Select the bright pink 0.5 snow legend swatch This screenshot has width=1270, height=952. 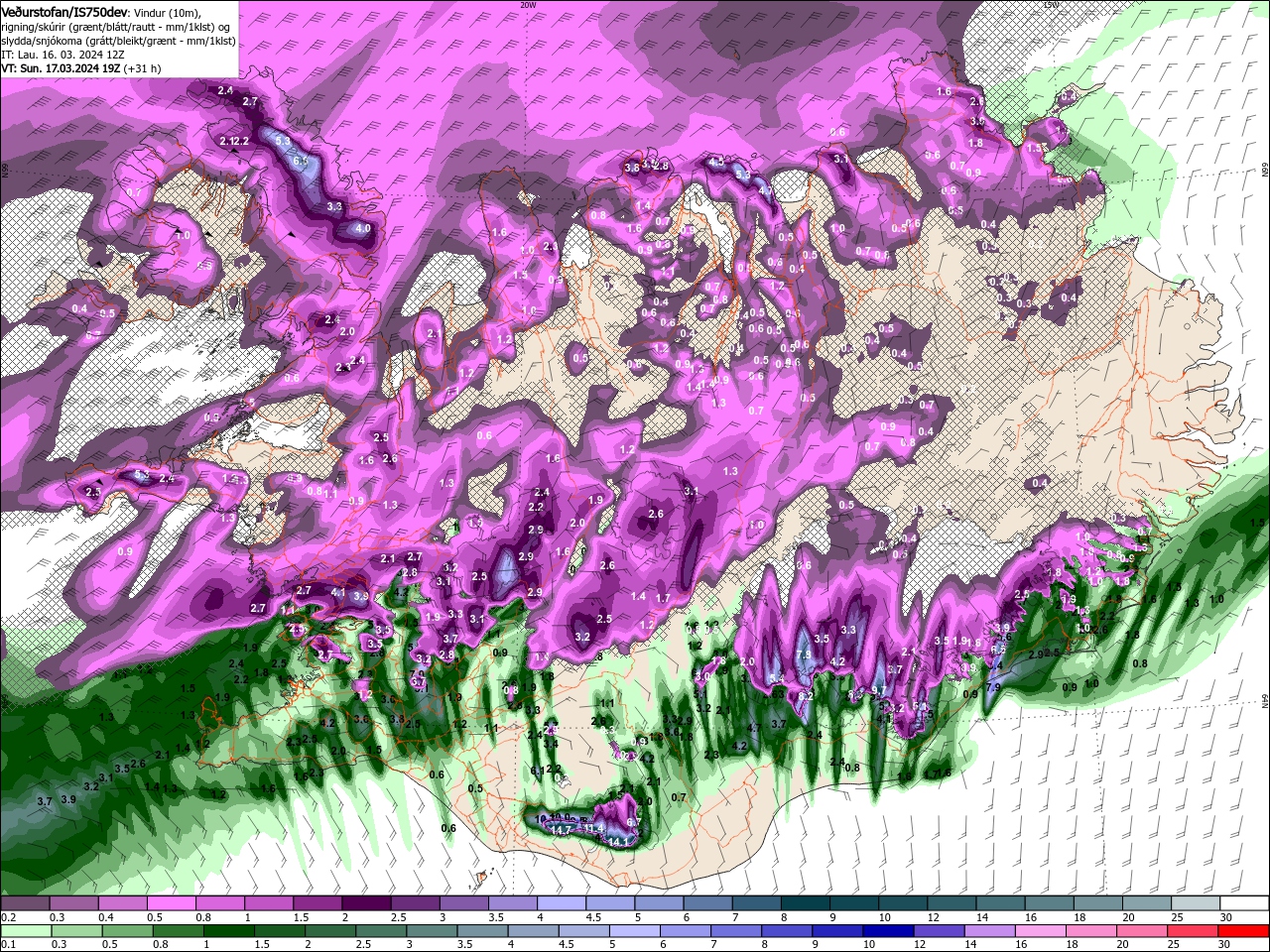(x=171, y=903)
